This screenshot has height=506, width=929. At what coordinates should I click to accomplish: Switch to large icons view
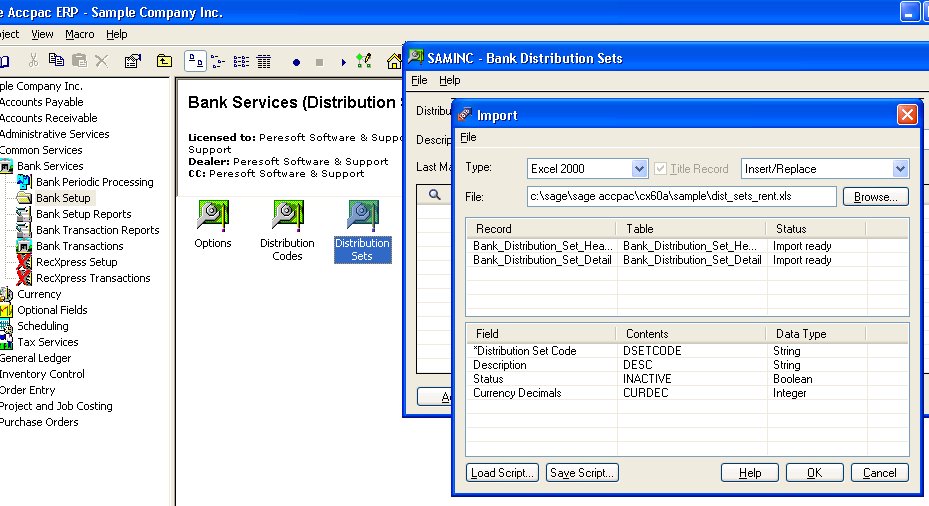click(x=195, y=61)
